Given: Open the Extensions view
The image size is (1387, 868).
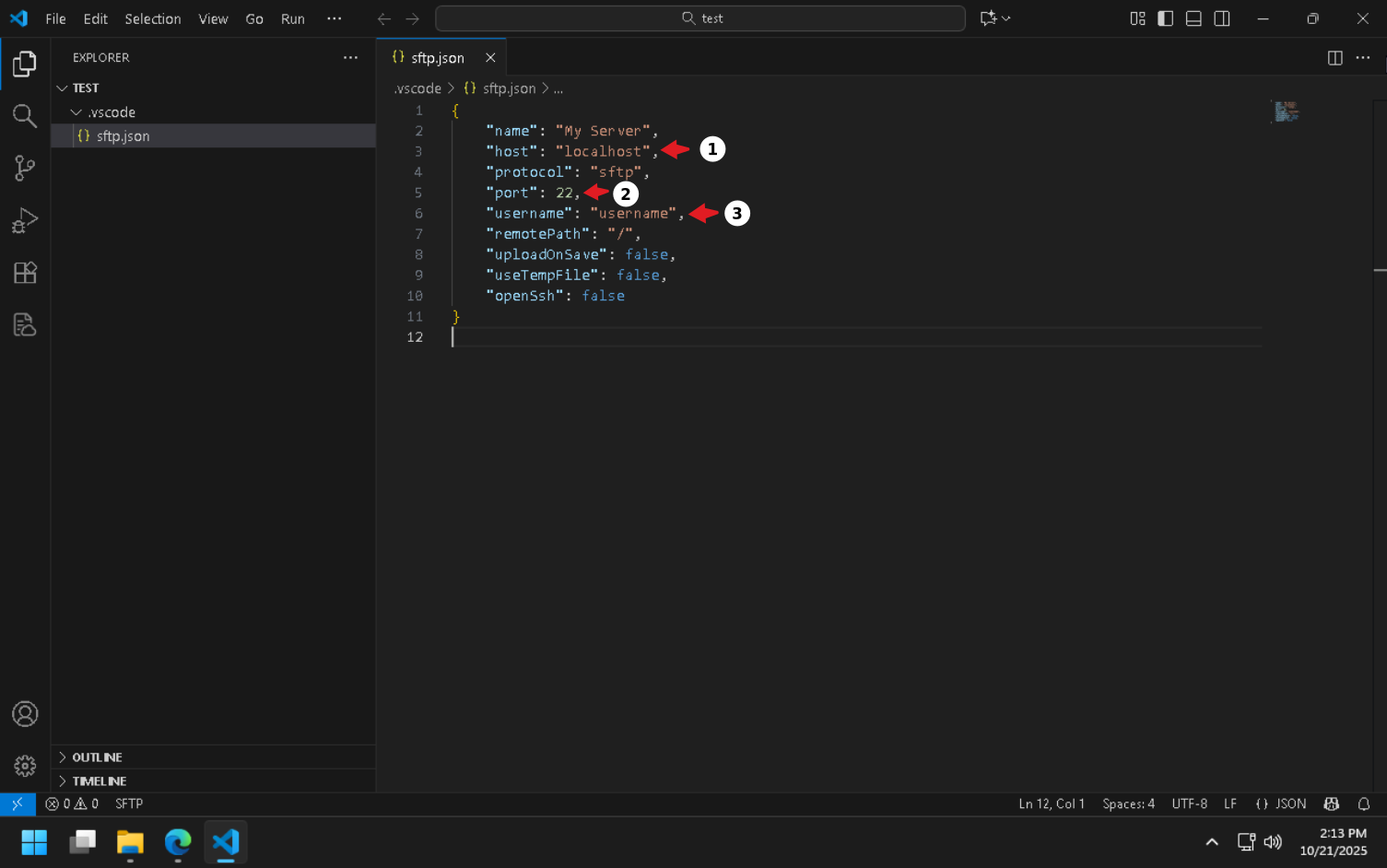Looking at the screenshot, I should [x=24, y=273].
